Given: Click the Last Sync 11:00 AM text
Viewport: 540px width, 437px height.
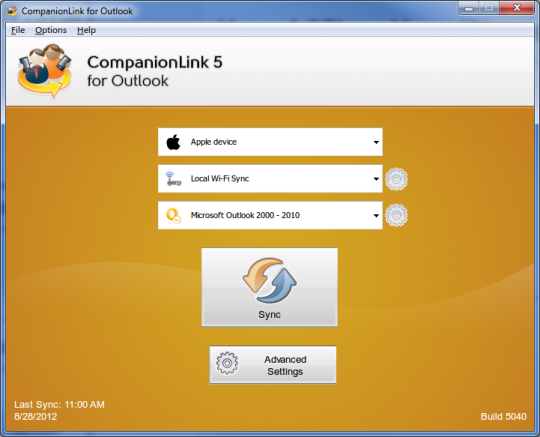Looking at the screenshot, I should tap(59, 404).
